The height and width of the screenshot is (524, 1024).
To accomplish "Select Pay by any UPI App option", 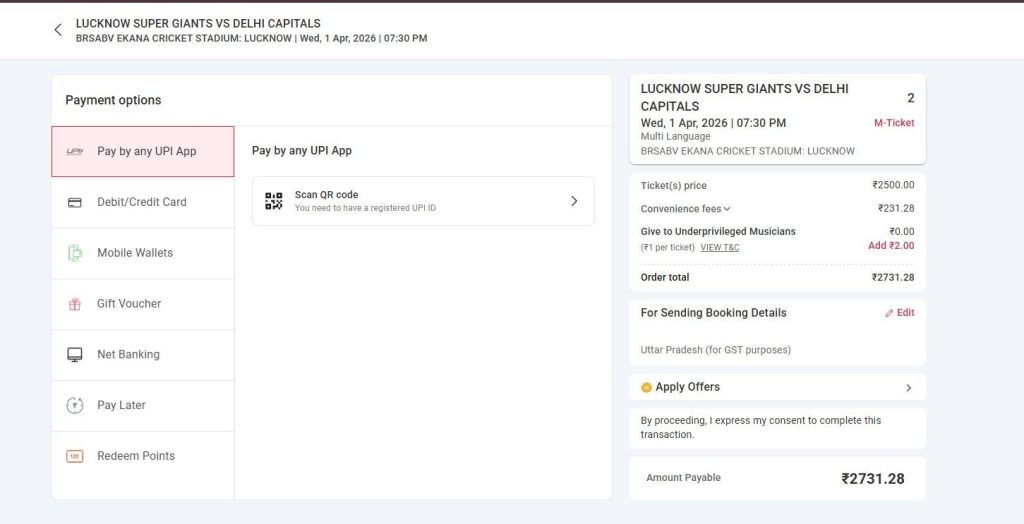I will coord(142,152).
